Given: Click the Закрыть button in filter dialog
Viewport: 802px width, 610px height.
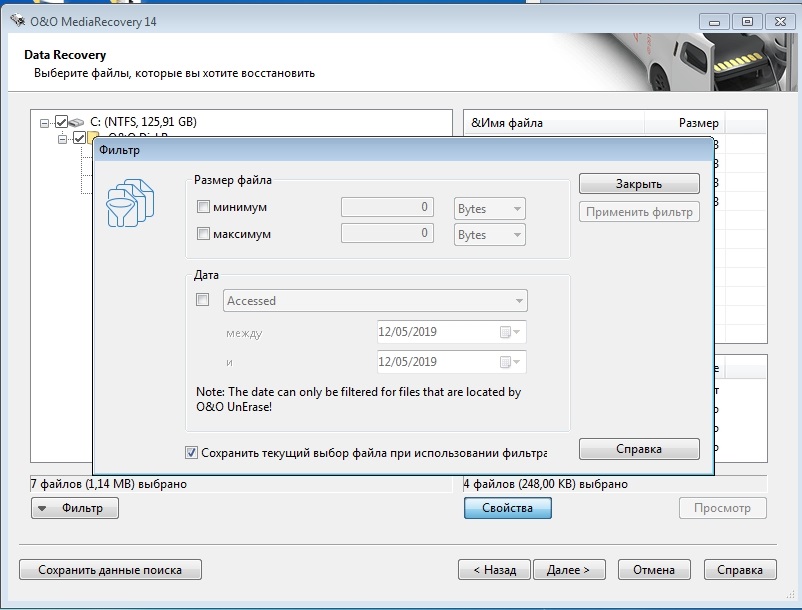Looking at the screenshot, I should (x=639, y=184).
